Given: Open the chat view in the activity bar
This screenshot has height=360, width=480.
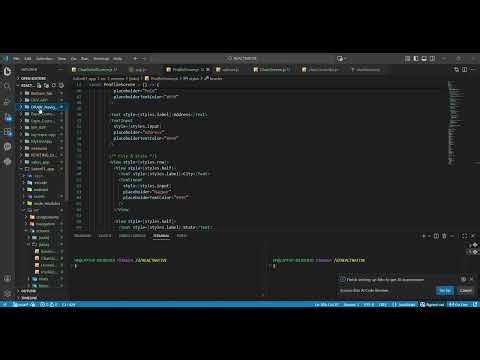Looking at the screenshot, I should (7, 147).
